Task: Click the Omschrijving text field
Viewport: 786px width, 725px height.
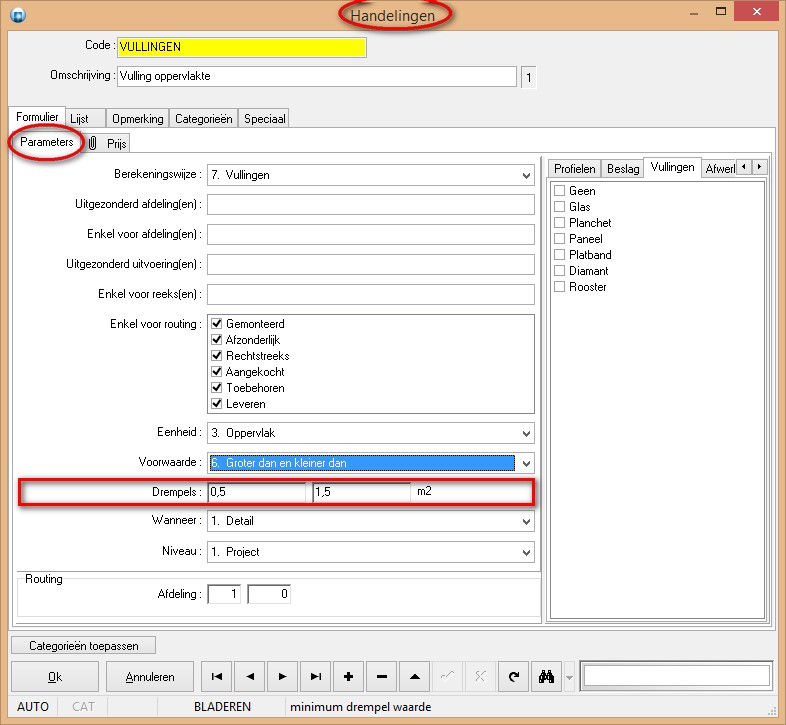Action: coord(317,76)
